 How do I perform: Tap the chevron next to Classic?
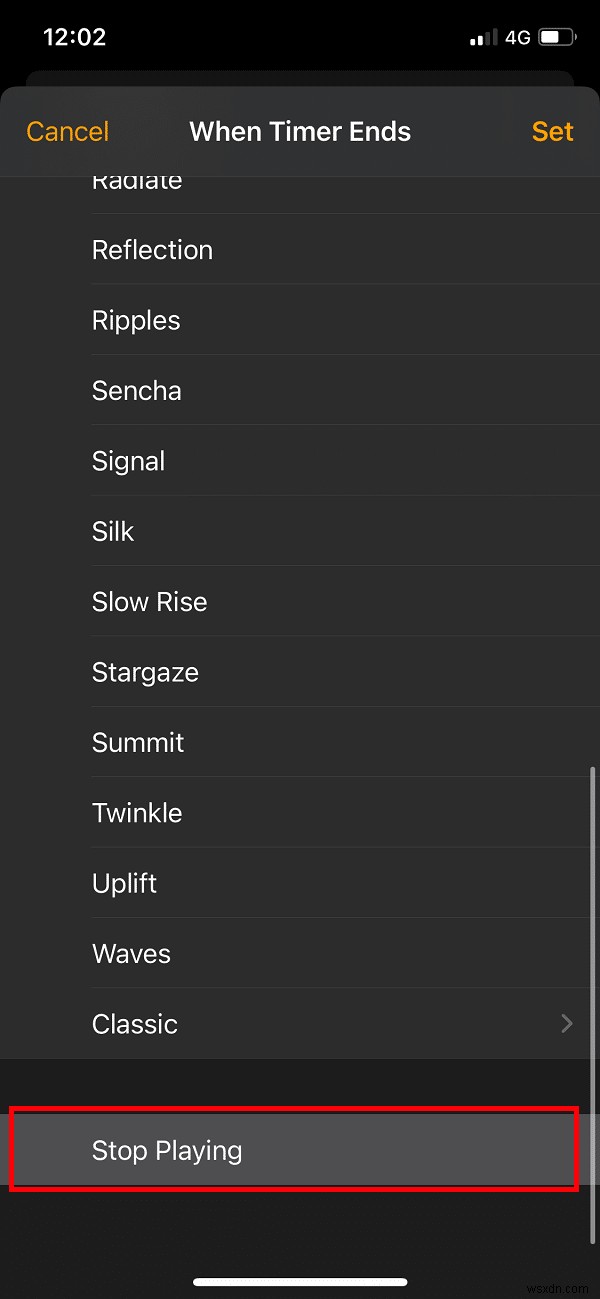click(566, 1024)
